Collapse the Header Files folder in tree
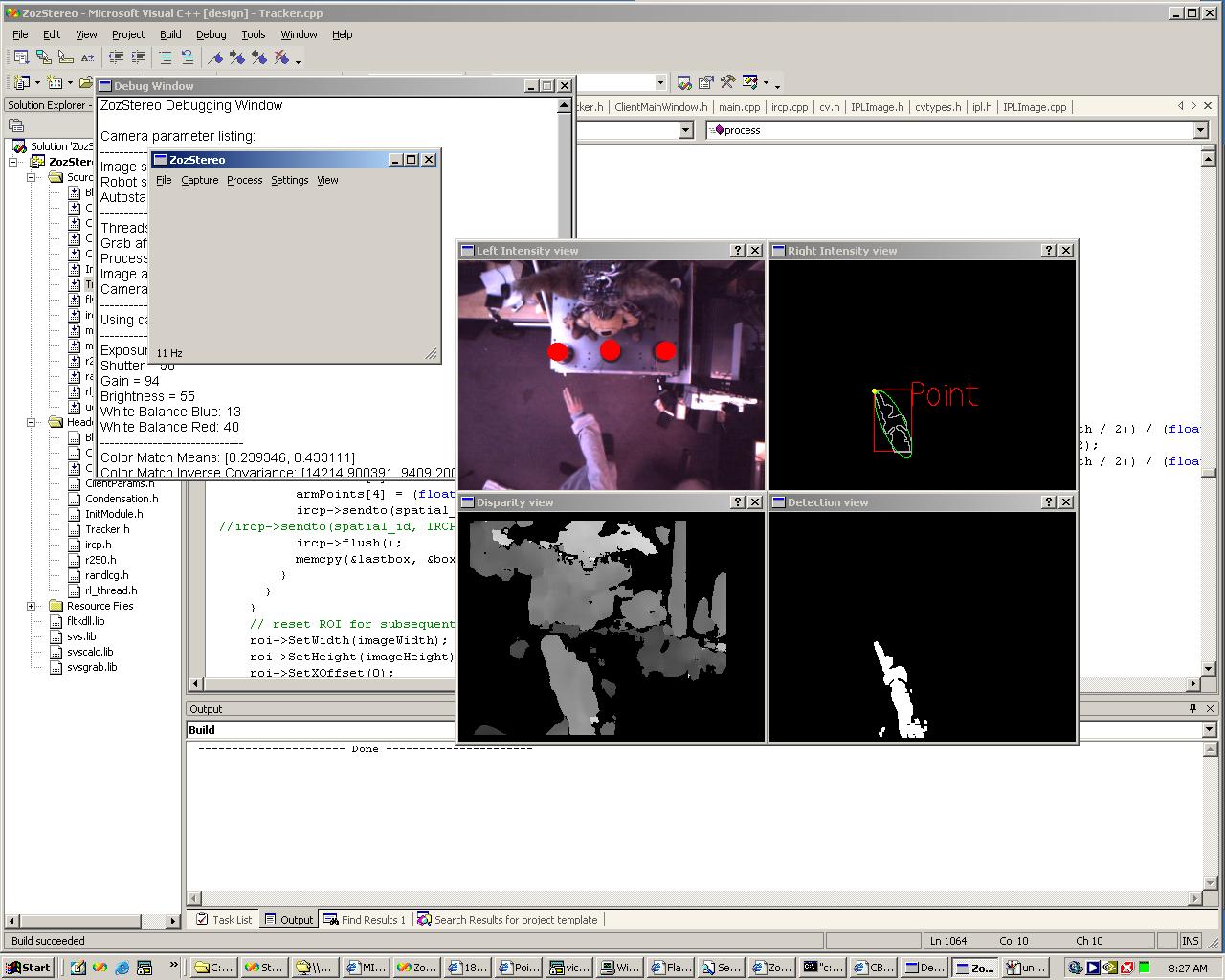This screenshot has height=980, width=1225. [x=32, y=422]
